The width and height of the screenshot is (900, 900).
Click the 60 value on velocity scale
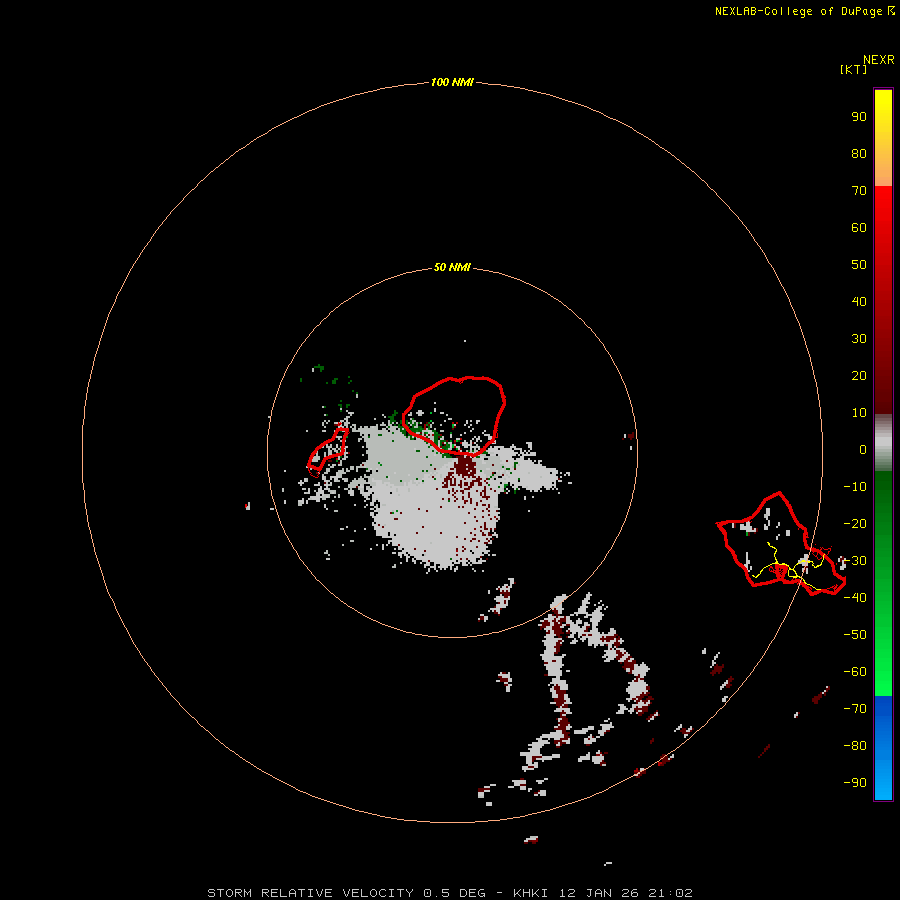pos(859,228)
